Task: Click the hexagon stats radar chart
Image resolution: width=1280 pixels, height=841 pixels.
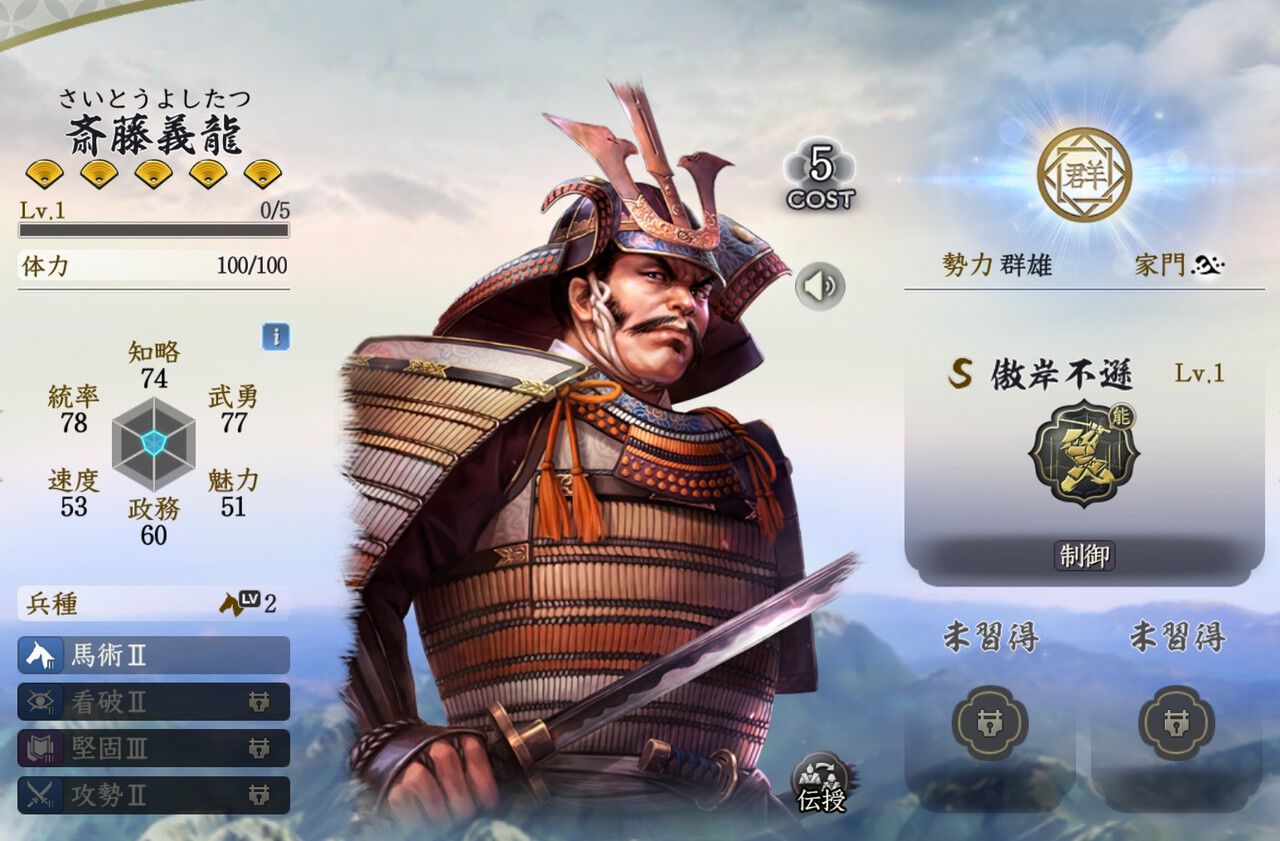Action: pos(153,443)
